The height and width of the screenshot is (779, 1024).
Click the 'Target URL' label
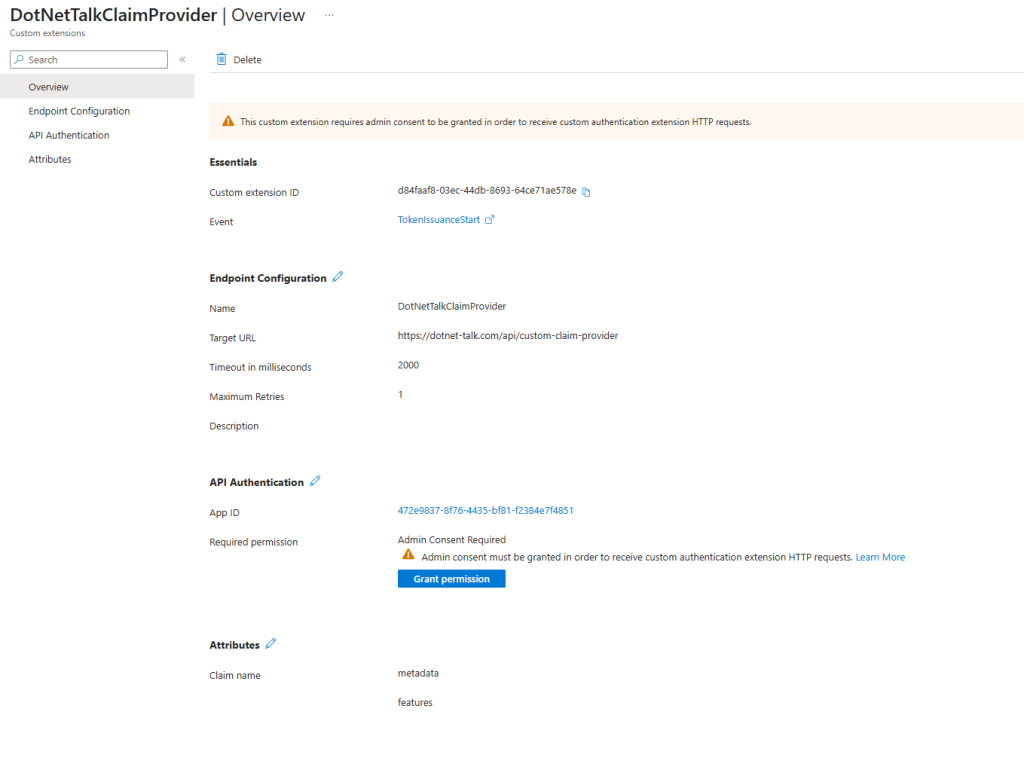232,338
